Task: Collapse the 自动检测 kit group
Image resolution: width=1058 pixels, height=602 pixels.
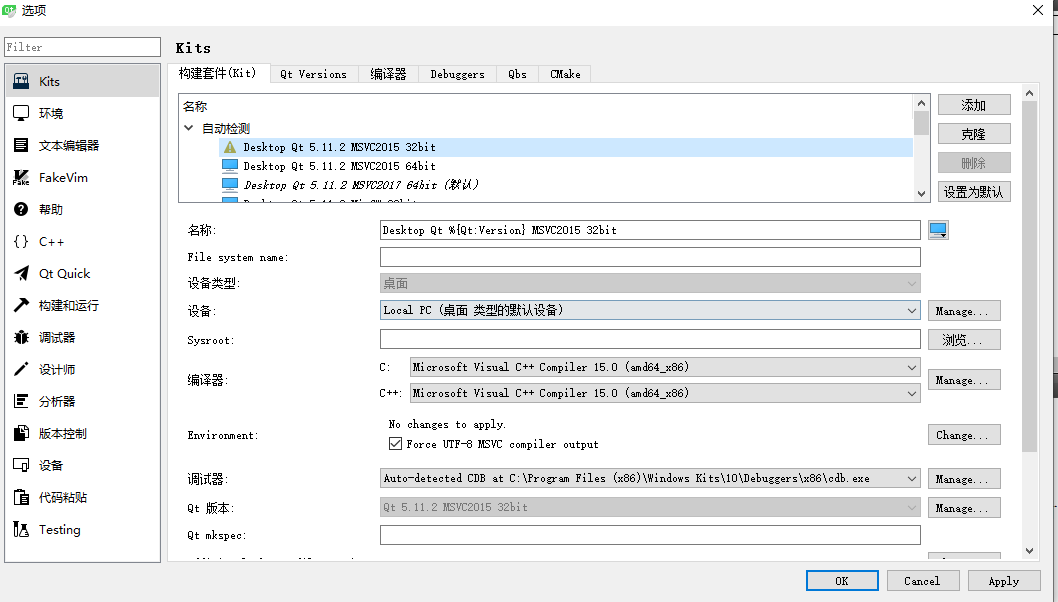Action: [x=189, y=127]
